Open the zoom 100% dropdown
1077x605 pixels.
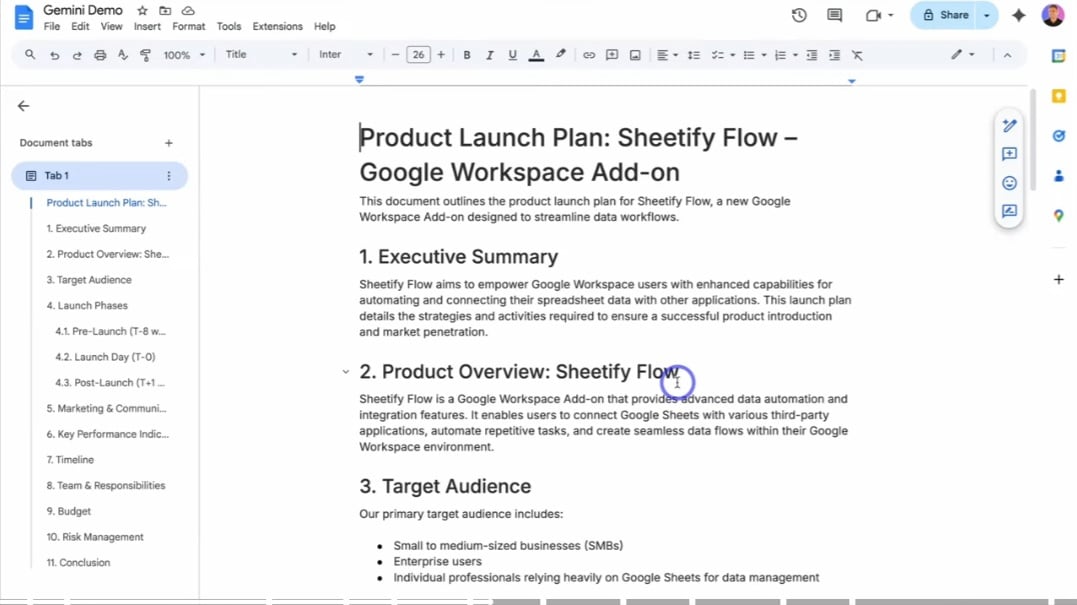(x=183, y=55)
